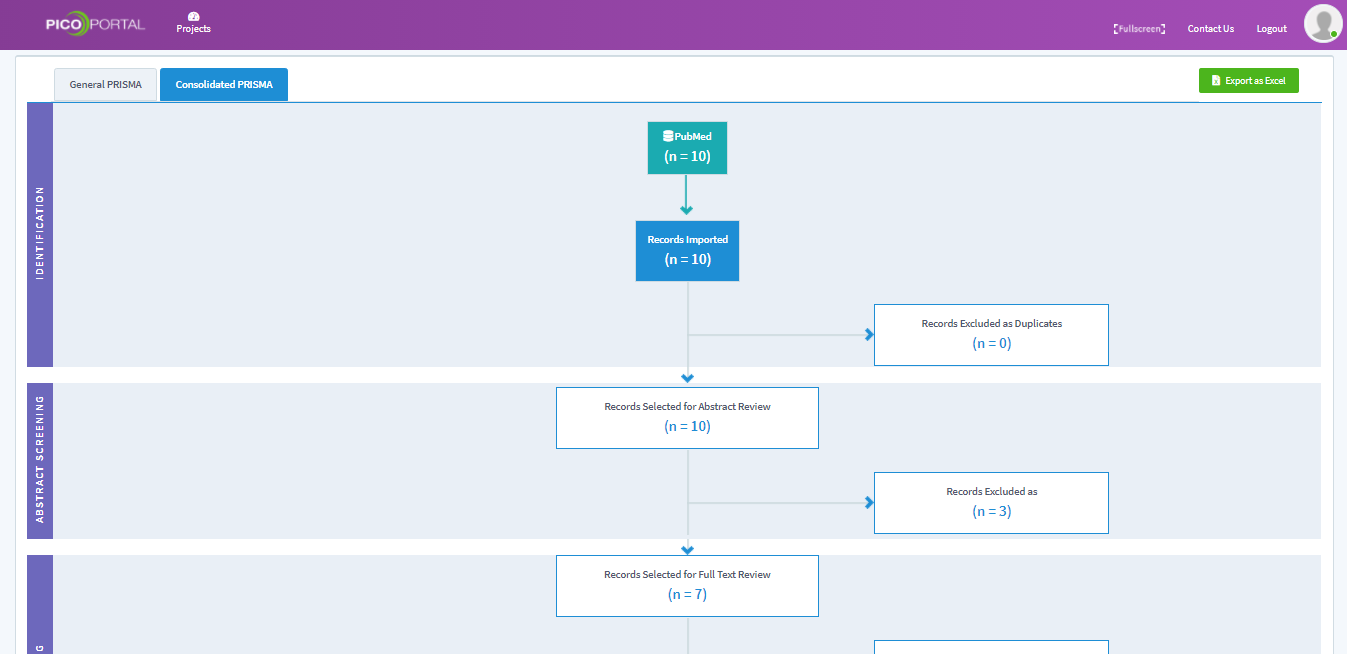
Task: Toggle Fullscreen mode
Action: pos(1139,29)
